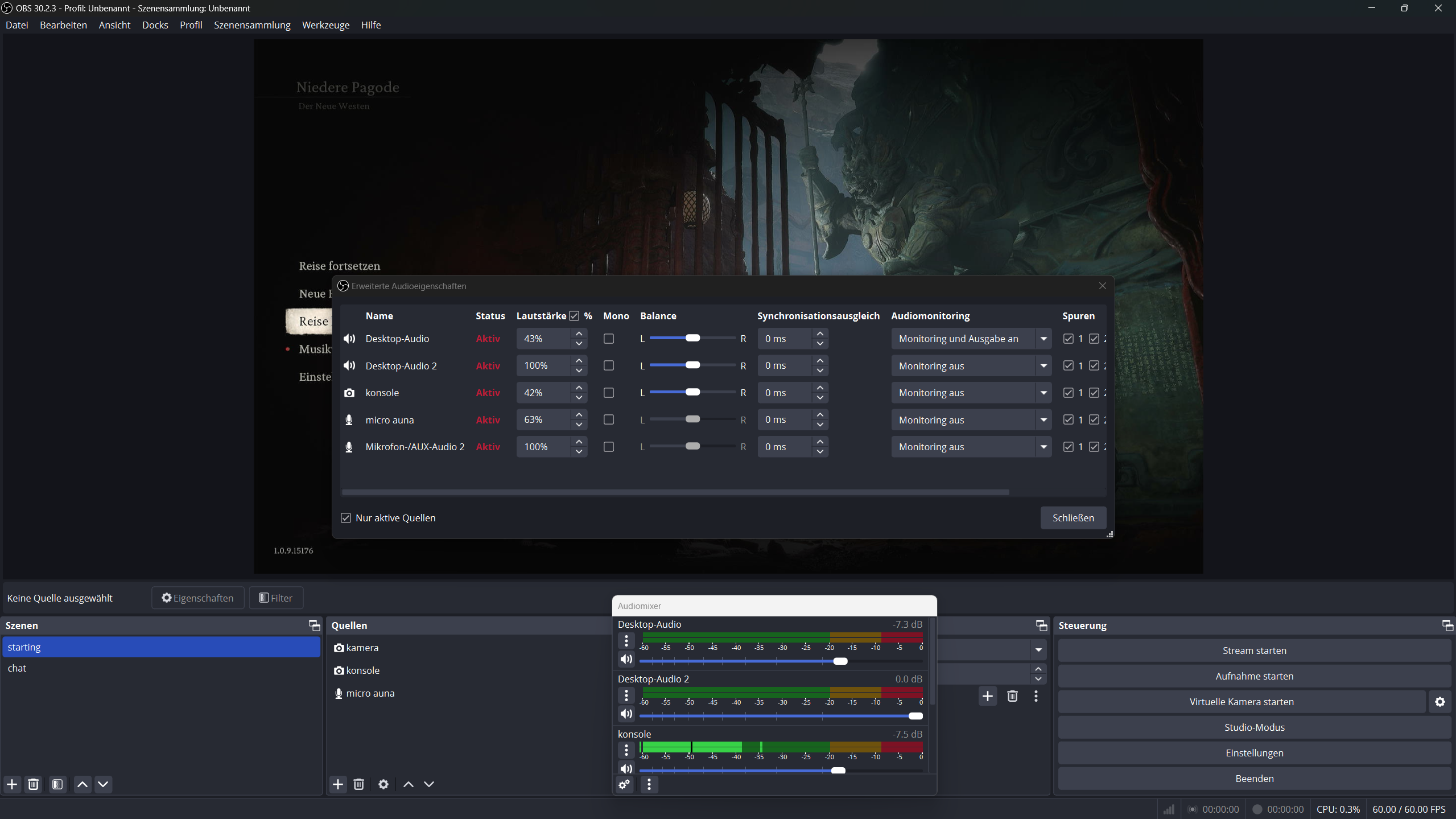1456x819 pixels.
Task: Open Desktop-Audio monitoring dropdown
Action: coord(1043,339)
